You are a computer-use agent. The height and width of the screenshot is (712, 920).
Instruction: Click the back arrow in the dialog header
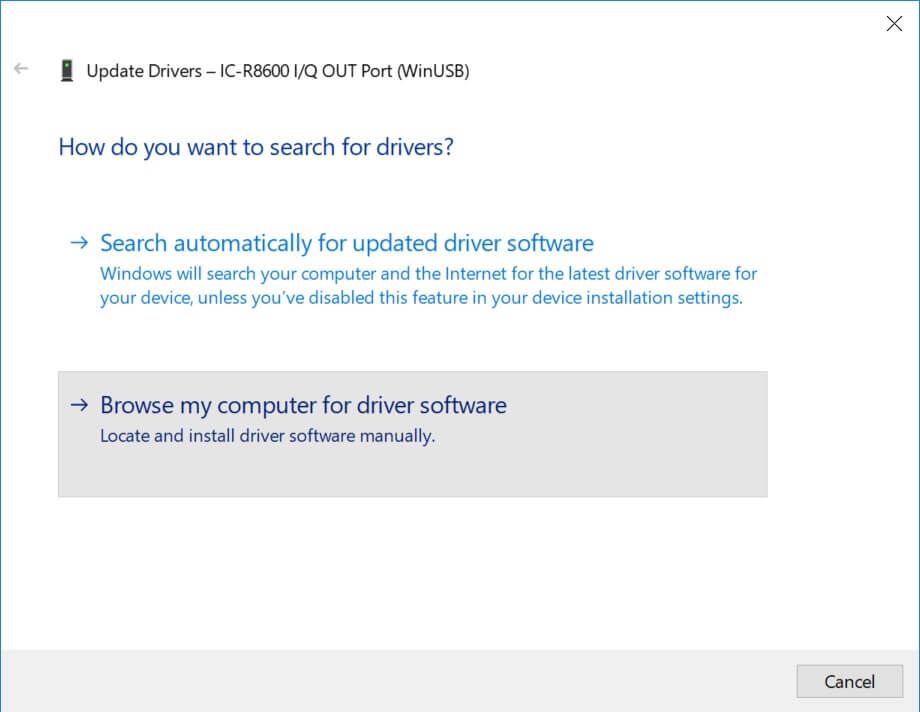21,69
